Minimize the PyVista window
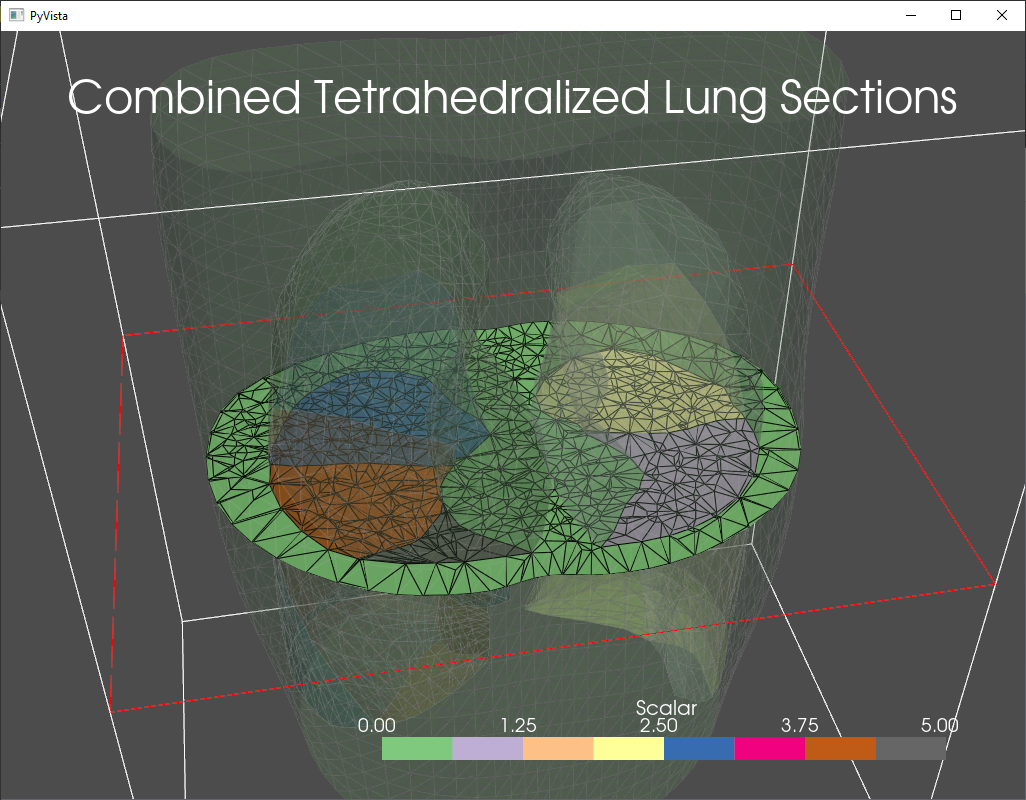 click(911, 15)
